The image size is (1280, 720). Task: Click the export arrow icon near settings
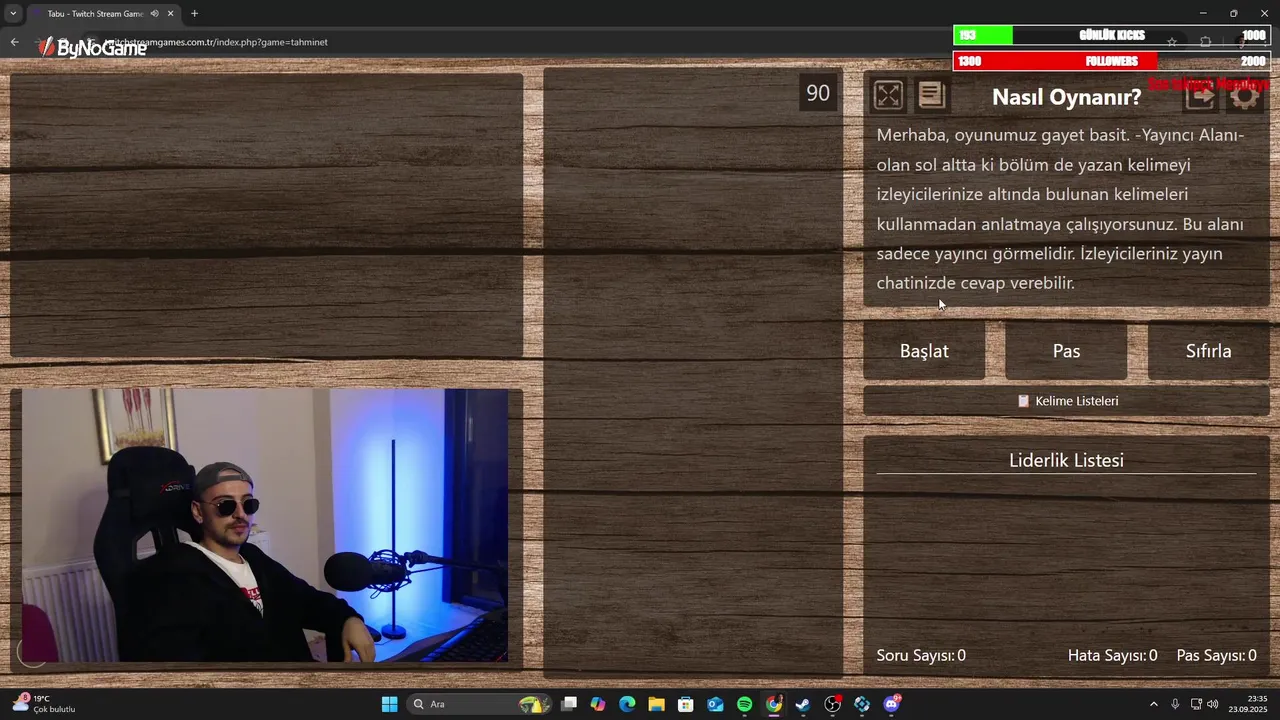(x=1200, y=95)
